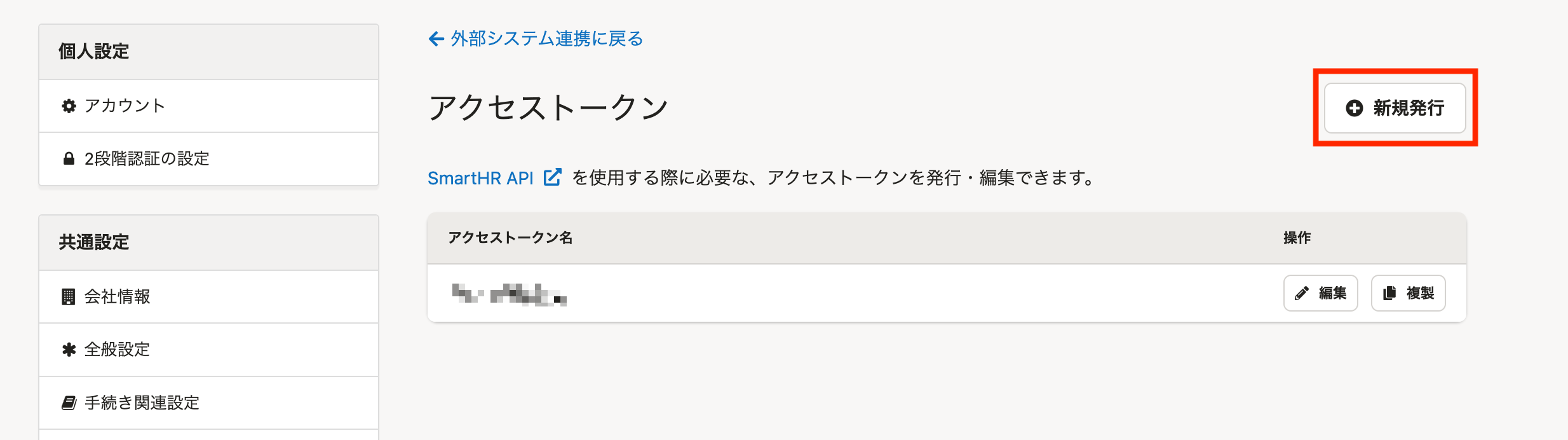1568x440 pixels.
Task: Click the back arrow icon at top
Action: (x=436, y=39)
